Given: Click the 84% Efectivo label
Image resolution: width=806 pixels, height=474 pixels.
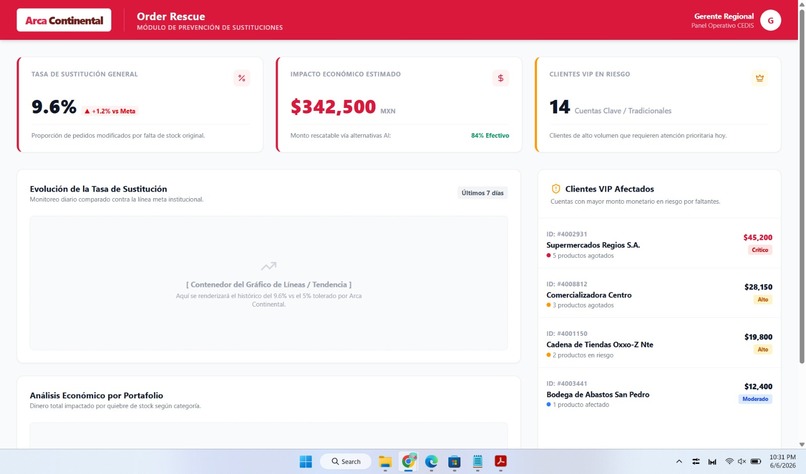Looking at the screenshot, I should [490, 136].
